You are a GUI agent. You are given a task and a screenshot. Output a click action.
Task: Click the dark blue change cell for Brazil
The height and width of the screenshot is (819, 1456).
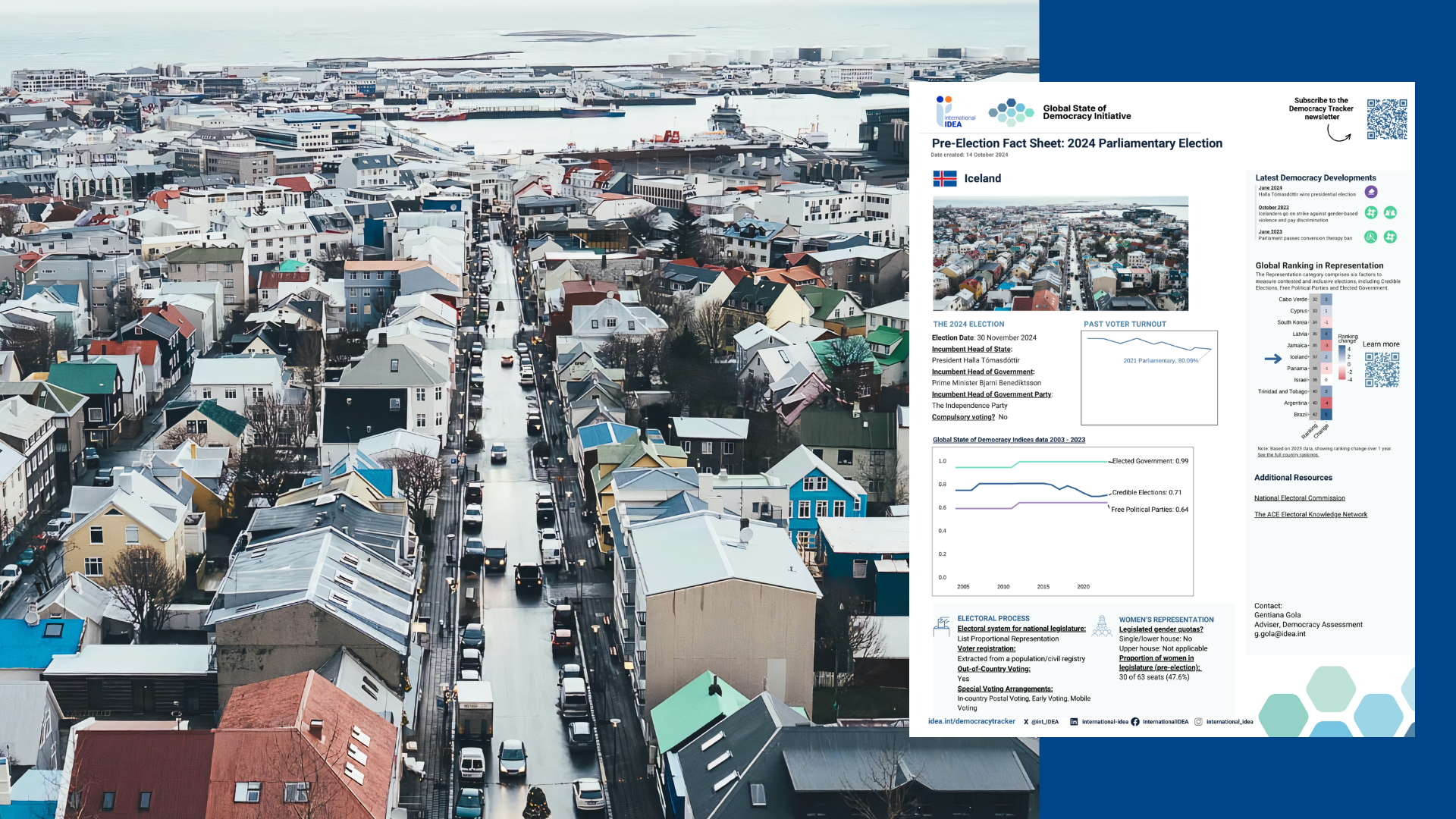point(1326,415)
